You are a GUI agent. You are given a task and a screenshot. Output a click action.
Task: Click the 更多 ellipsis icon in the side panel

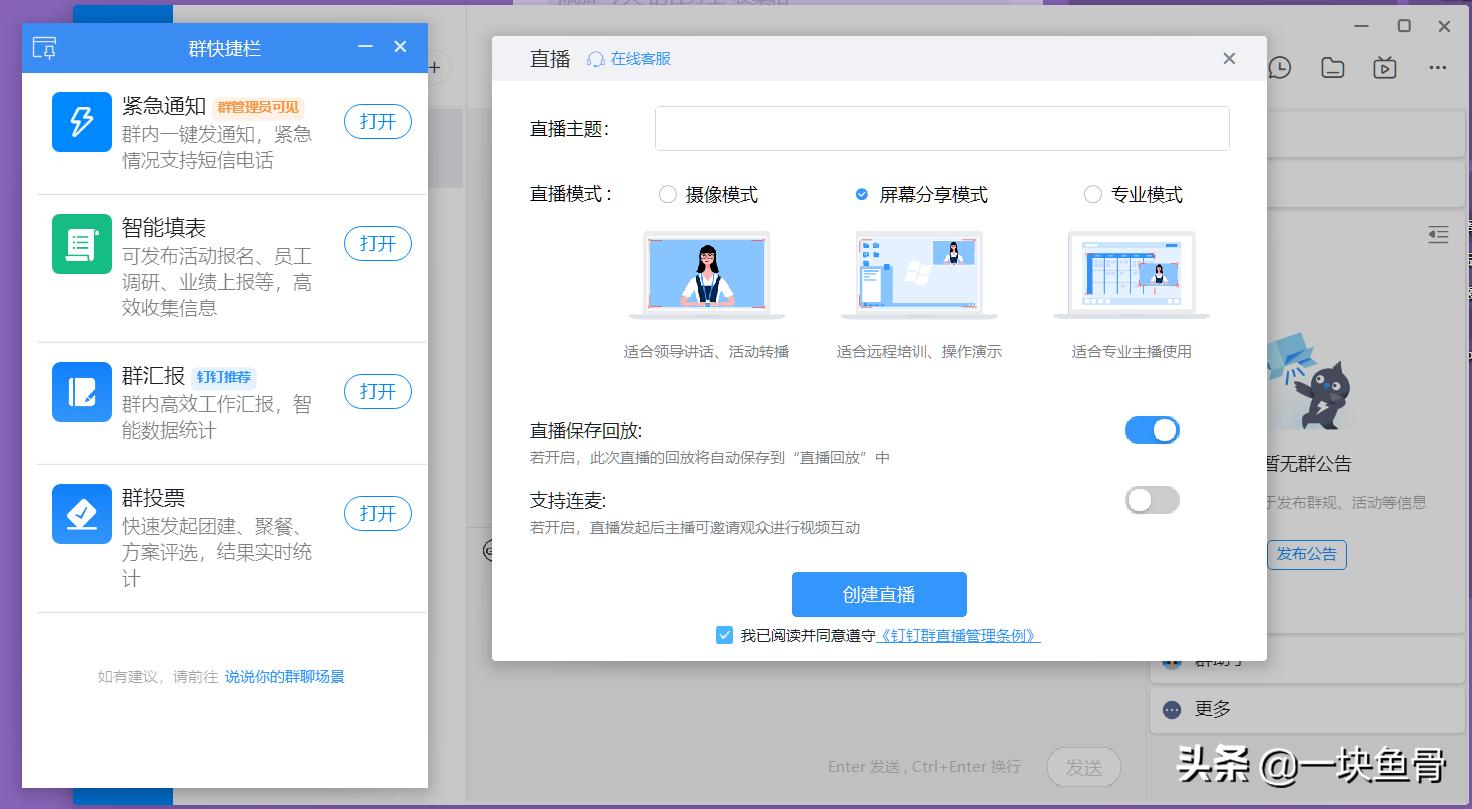click(x=1172, y=709)
